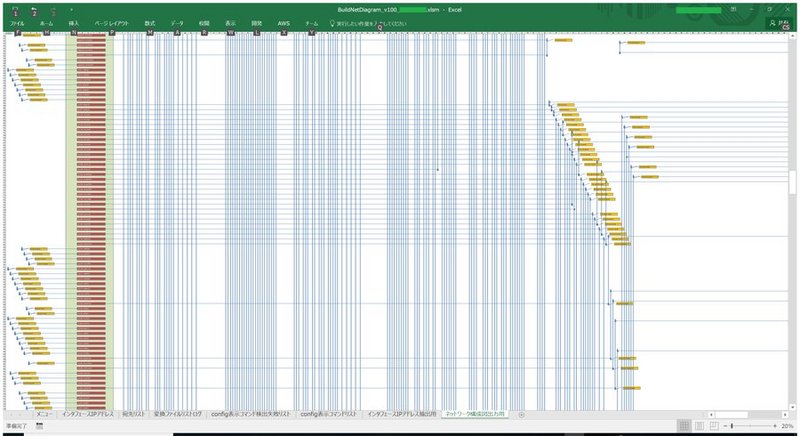Viewport: 800px width, 436px height.
Task: Select the インタフェースIPアドレス抽出用 sheet tab
Action: 402,415
